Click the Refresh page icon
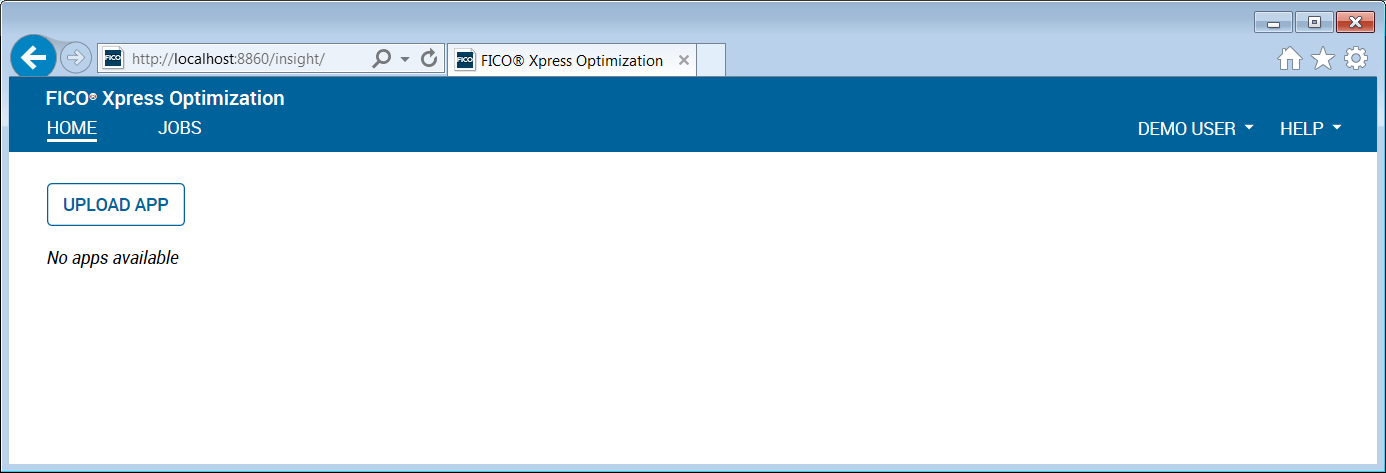This screenshot has height=473, width=1386. coord(430,59)
